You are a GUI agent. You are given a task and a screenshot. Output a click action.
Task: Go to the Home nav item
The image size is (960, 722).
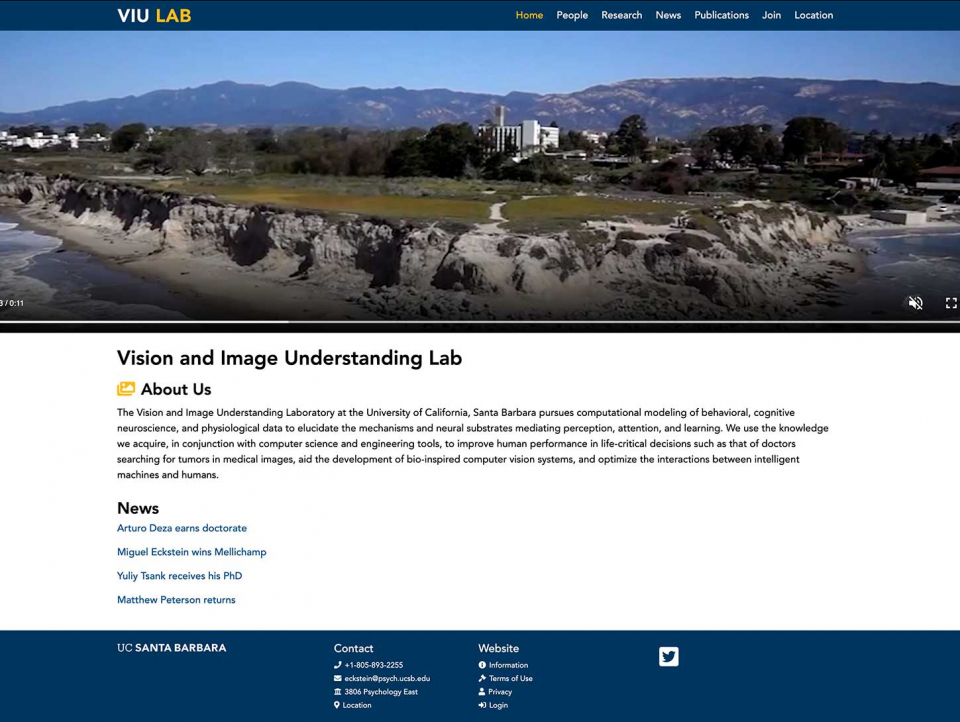point(529,15)
